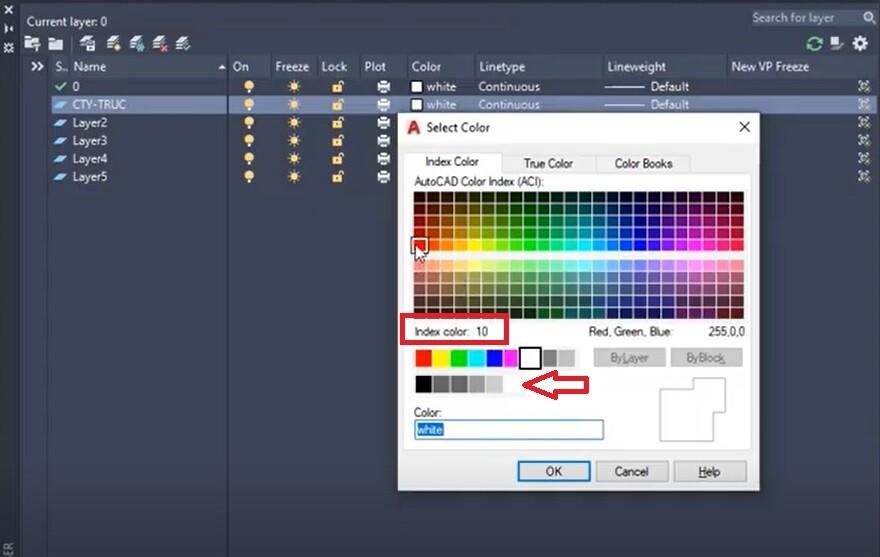
Task: Open New Property Filter tool
Action: 32,43
